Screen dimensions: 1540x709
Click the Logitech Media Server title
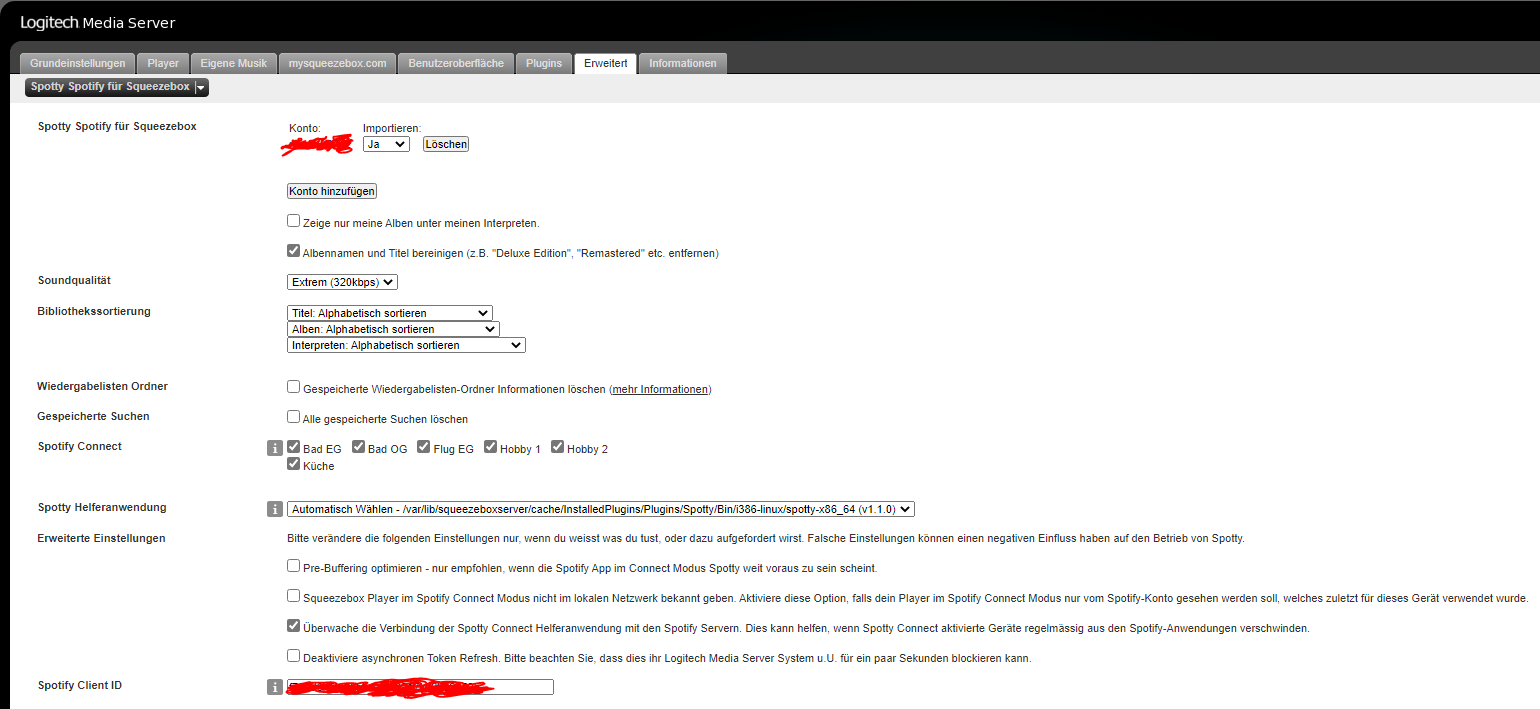(97, 22)
